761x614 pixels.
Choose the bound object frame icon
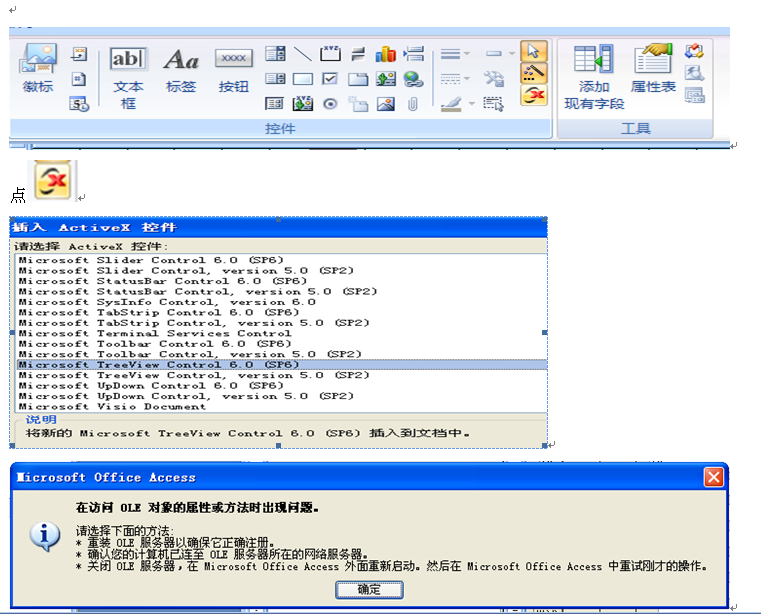303,103
